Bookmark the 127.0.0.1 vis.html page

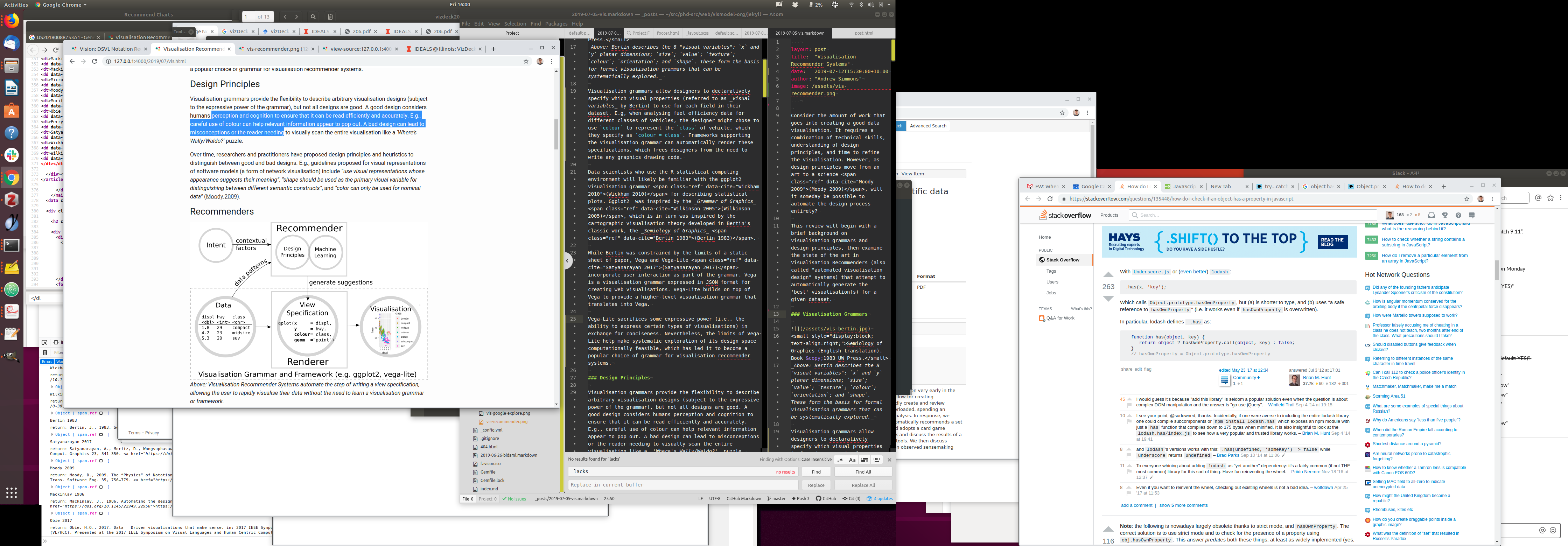(526, 61)
